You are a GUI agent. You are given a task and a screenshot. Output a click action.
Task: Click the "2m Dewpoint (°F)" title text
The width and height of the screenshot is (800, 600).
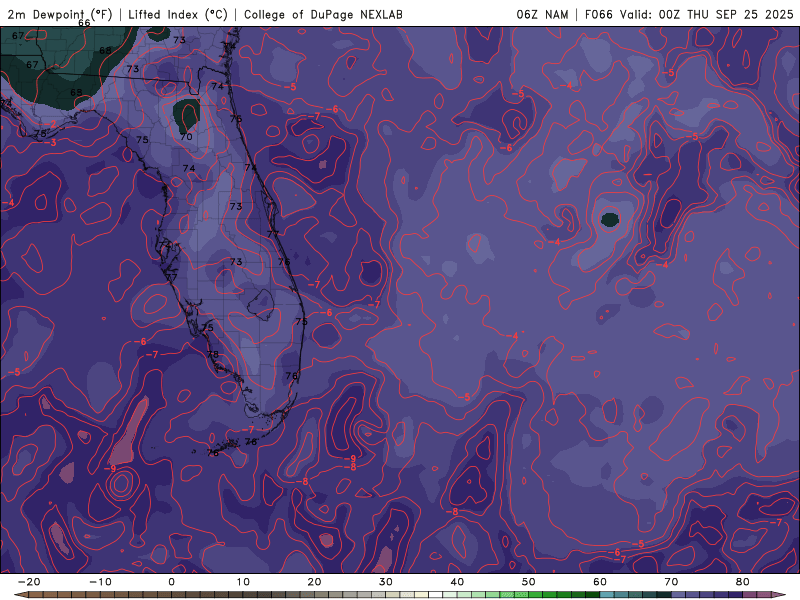pos(60,15)
